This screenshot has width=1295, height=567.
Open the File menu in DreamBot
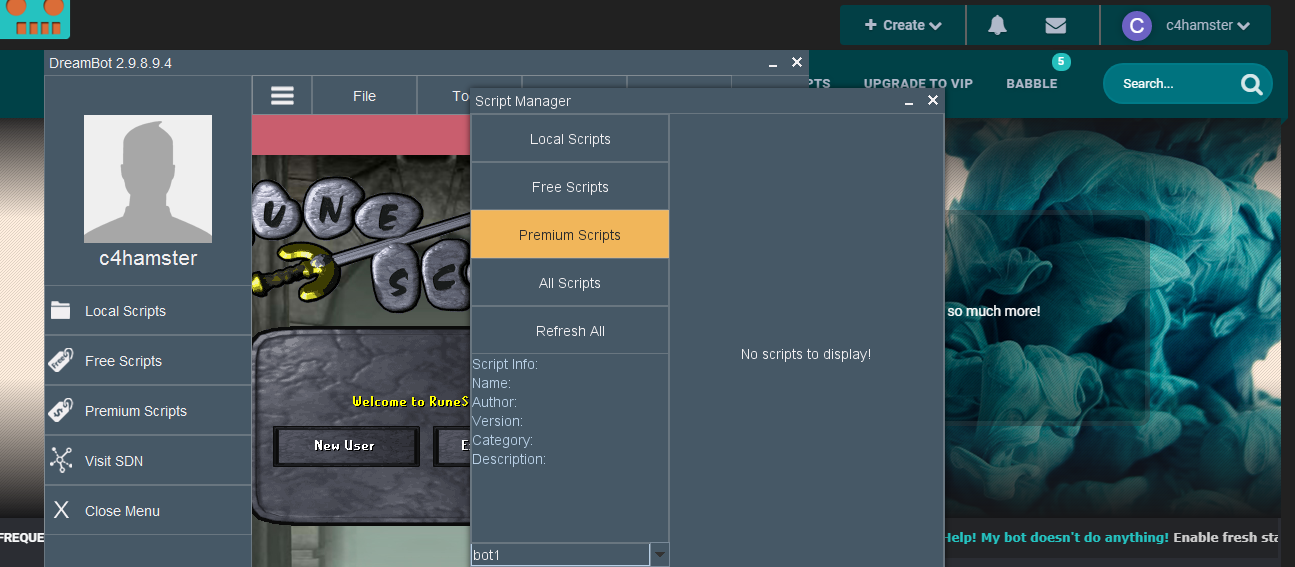coord(364,96)
